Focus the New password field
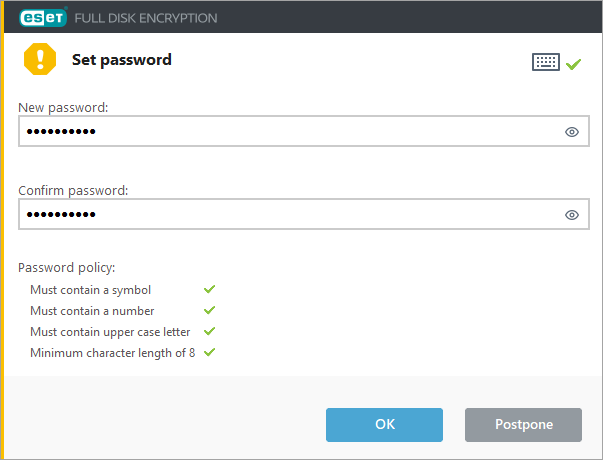603x460 pixels. pos(304,131)
